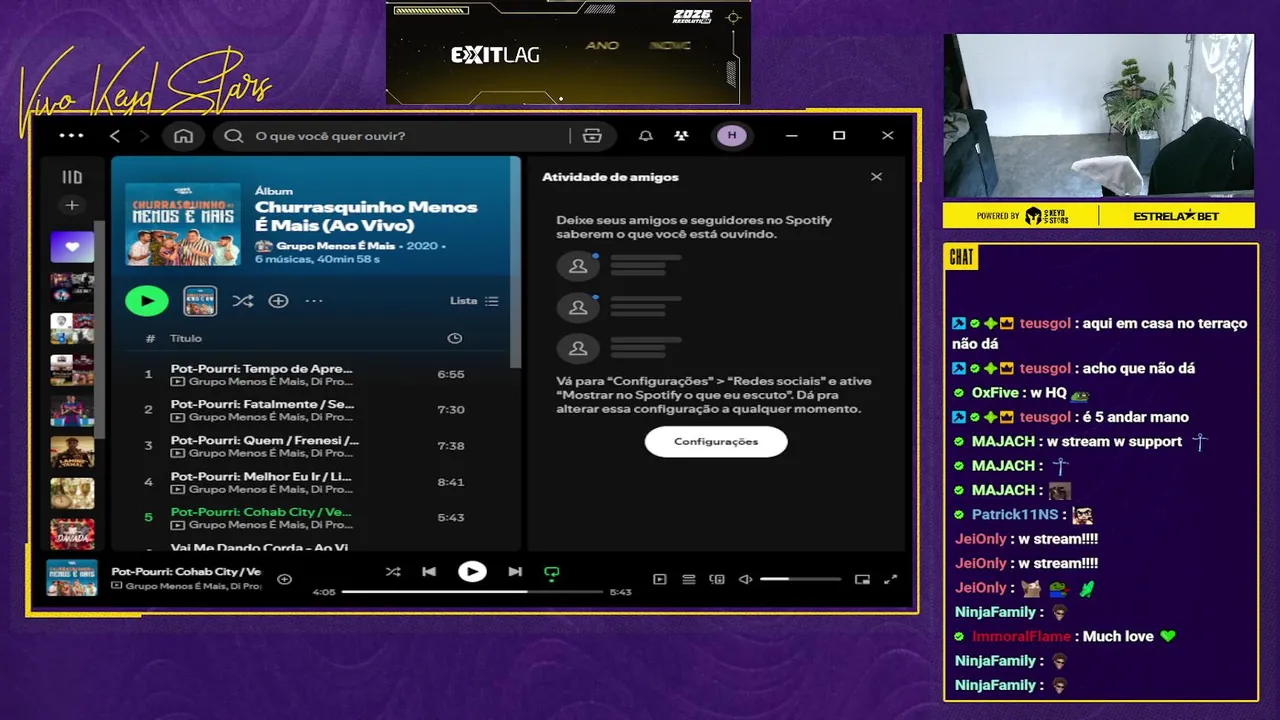Click ImmoralFlame username in chat
The image size is (1280, 720).
pyautogui.click(x=1021, y=636)
